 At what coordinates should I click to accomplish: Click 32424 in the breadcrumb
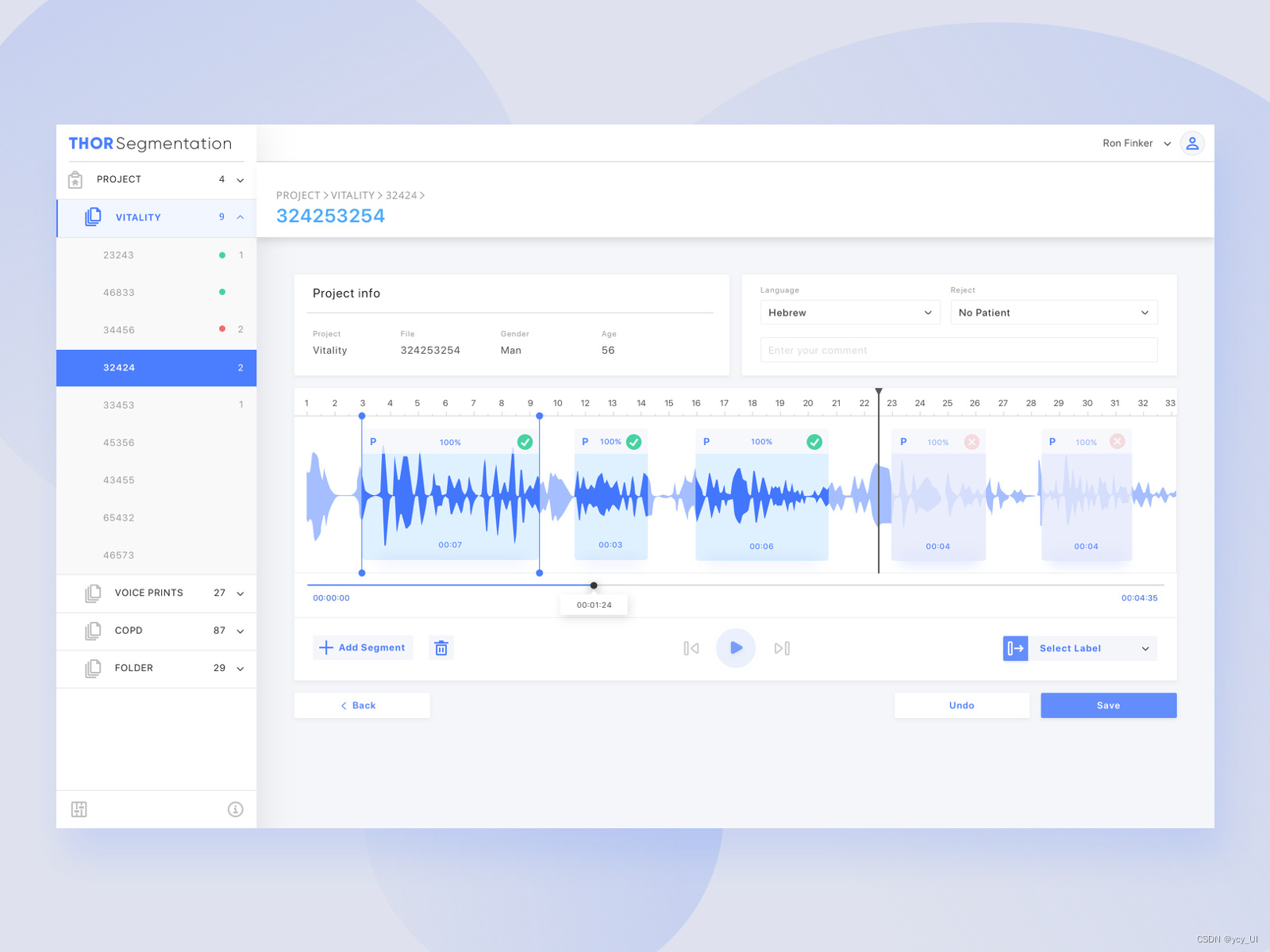click(x=401, y=195)
